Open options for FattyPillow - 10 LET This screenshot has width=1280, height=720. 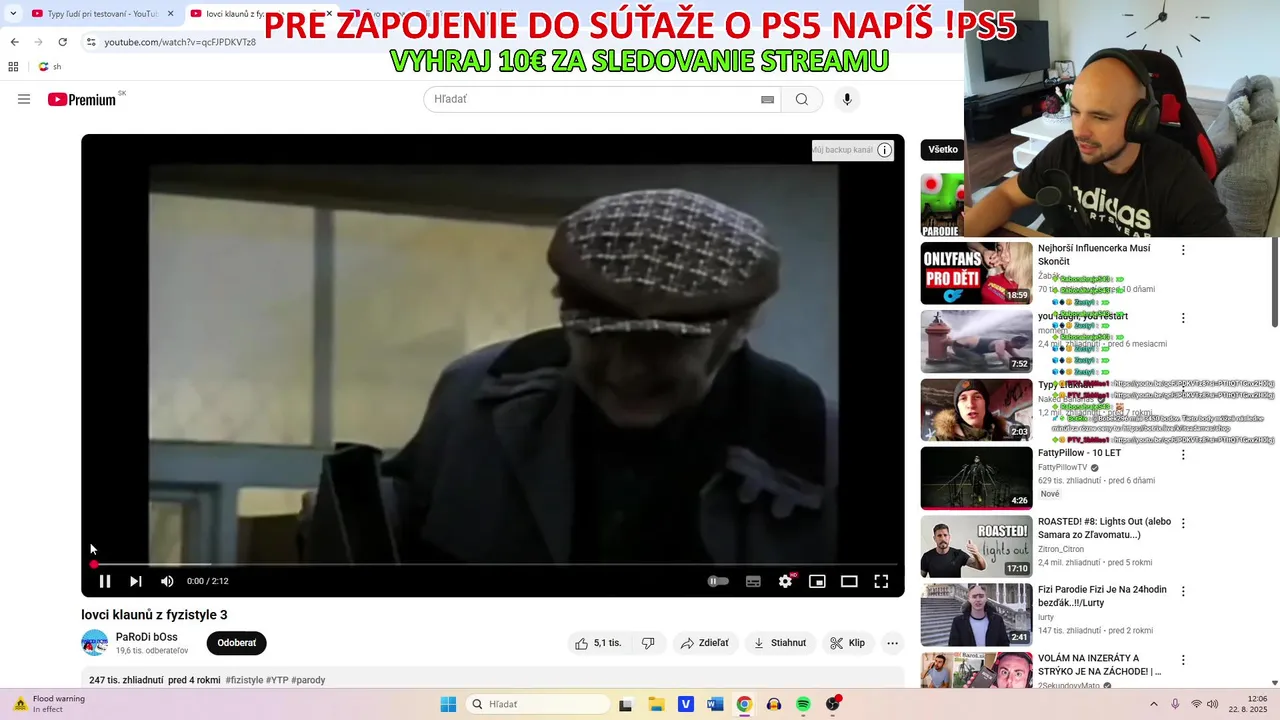[1183, 454]
